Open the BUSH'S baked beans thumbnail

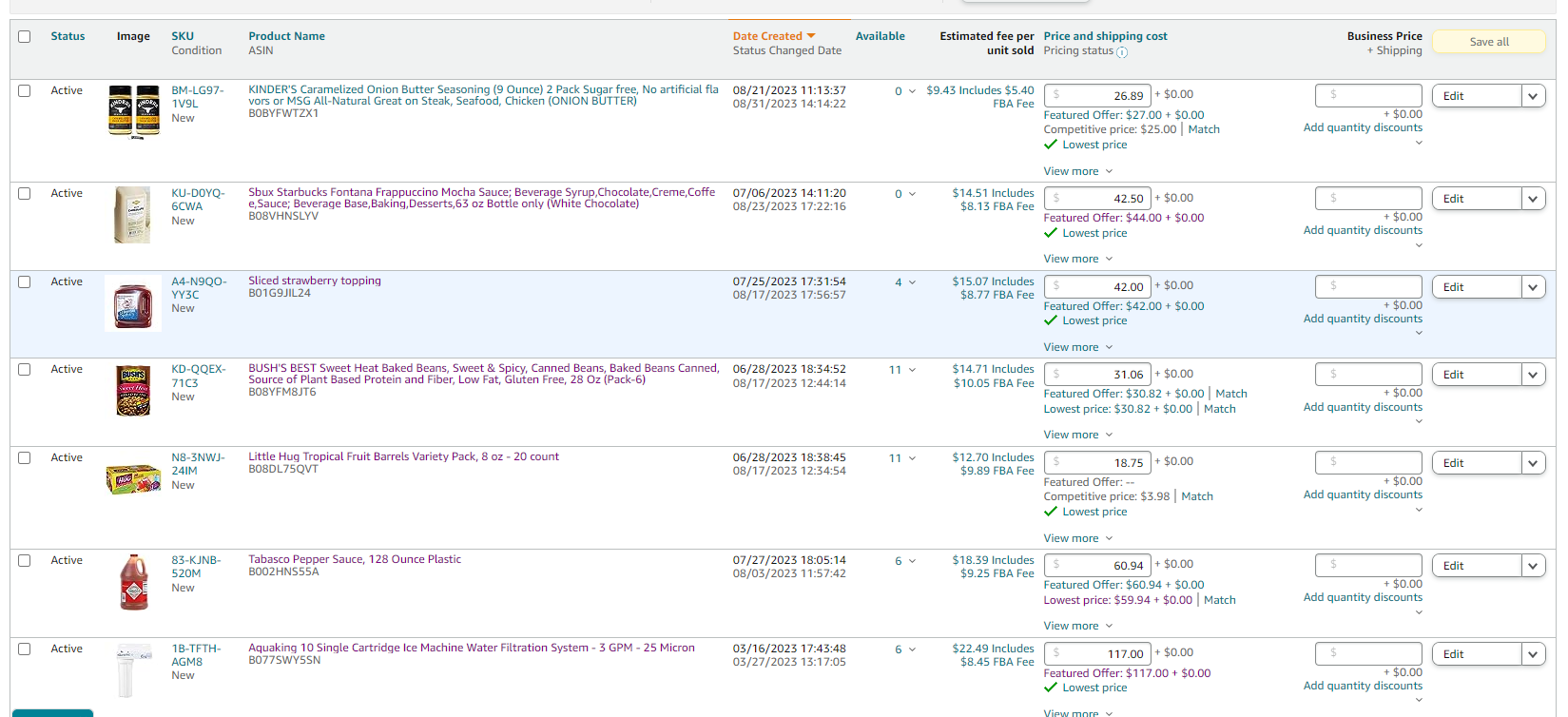133,391
